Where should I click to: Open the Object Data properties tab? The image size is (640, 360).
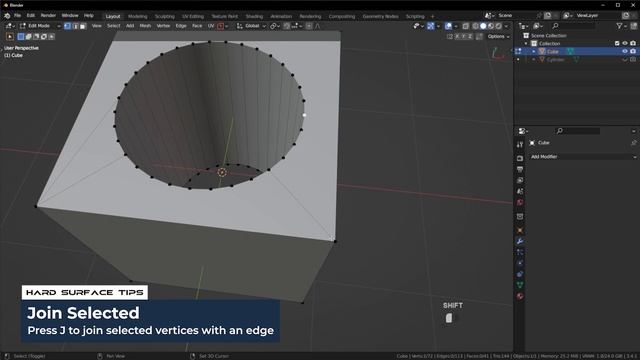click(520, 285)
